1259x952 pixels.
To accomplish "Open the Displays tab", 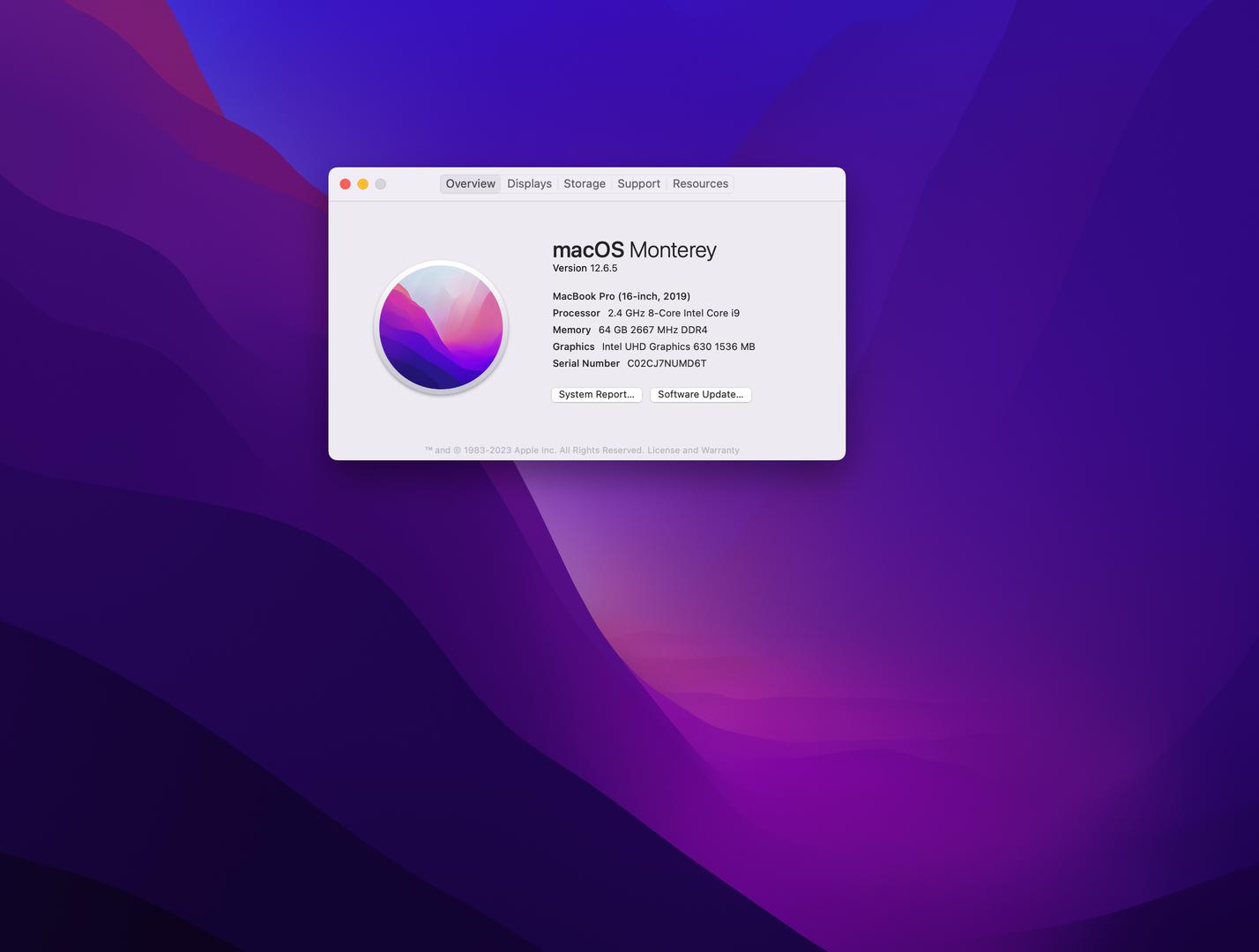I will (529, 183).
